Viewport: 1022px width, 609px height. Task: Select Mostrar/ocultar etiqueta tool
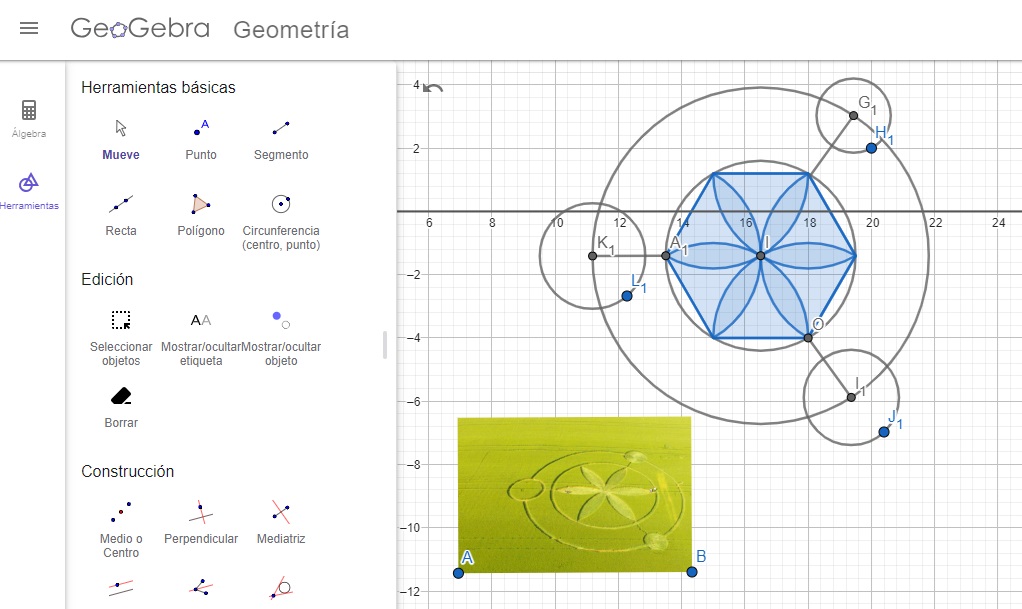click(201, 338)
